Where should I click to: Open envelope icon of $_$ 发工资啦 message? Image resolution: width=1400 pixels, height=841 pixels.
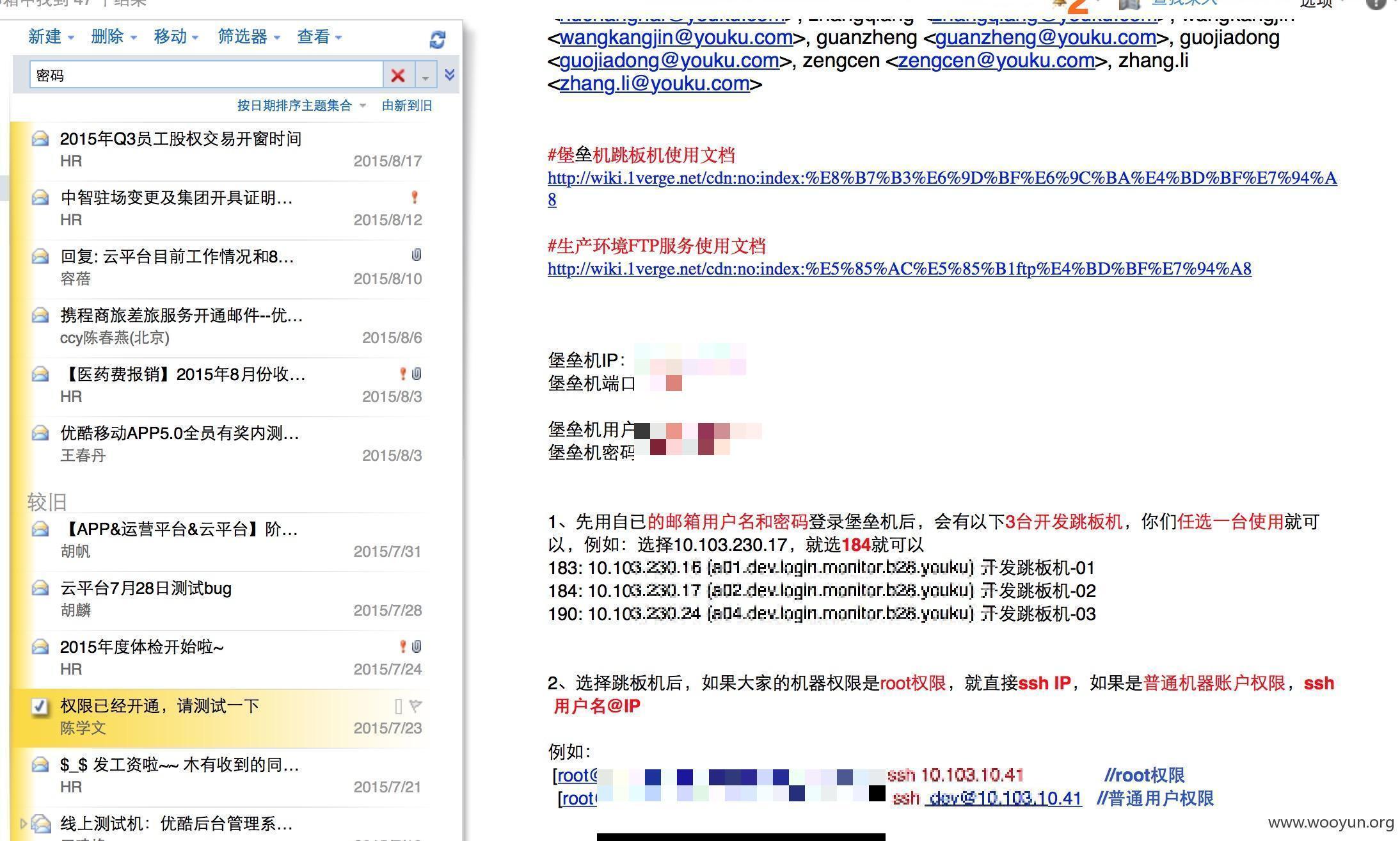coord(40,764)
